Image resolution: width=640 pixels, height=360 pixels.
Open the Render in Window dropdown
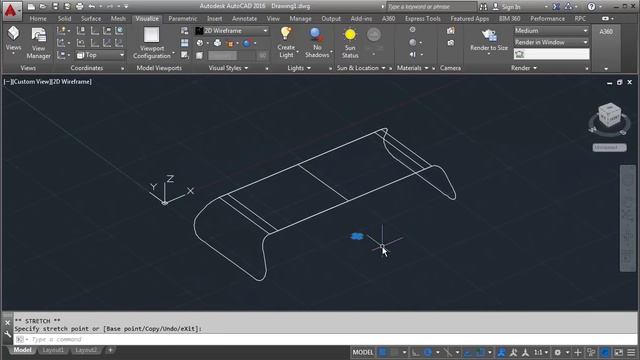551,42
